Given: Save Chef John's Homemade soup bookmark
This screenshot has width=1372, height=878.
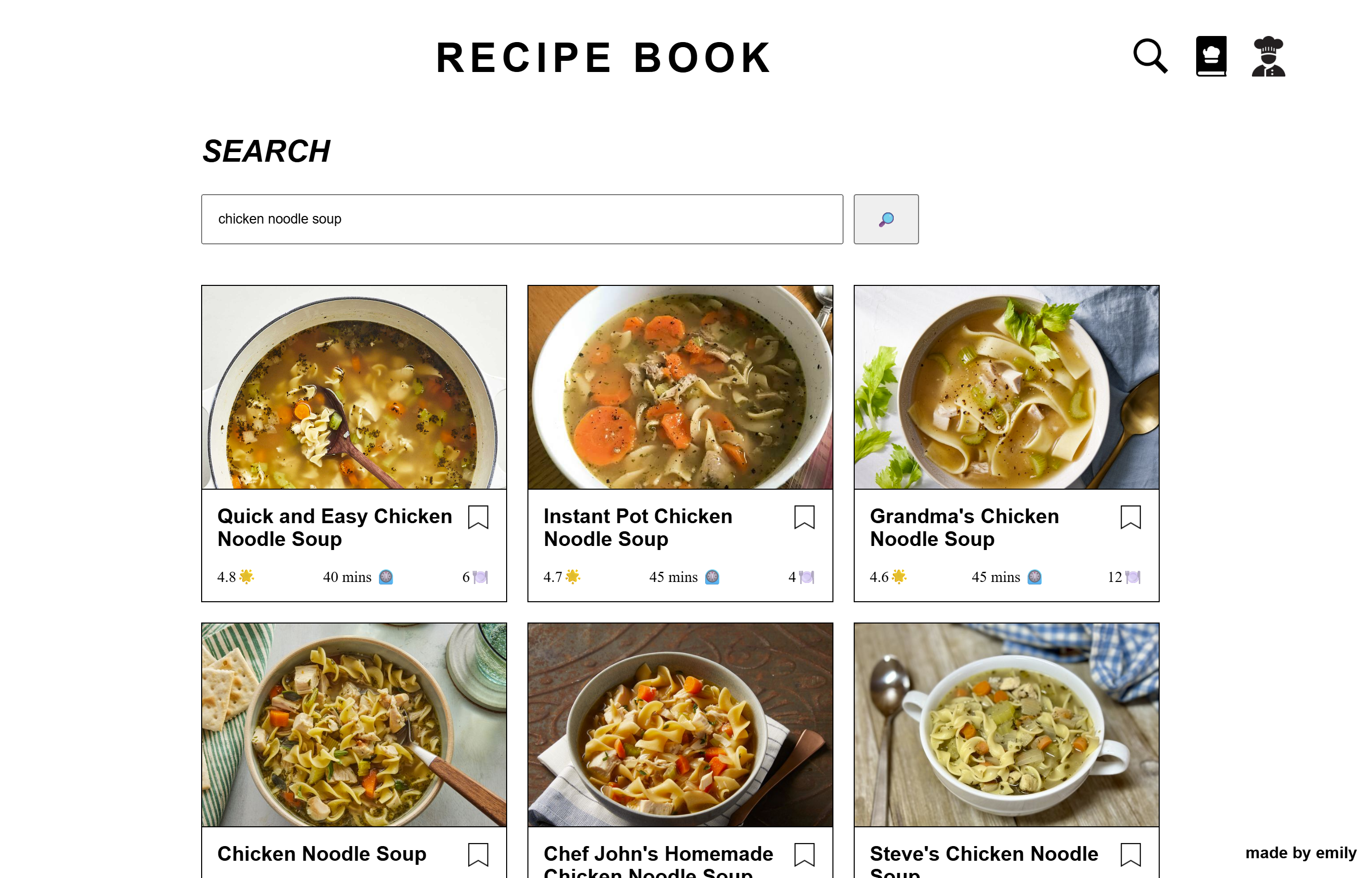Looking at the screenshot, I should (x=804, y=854).
